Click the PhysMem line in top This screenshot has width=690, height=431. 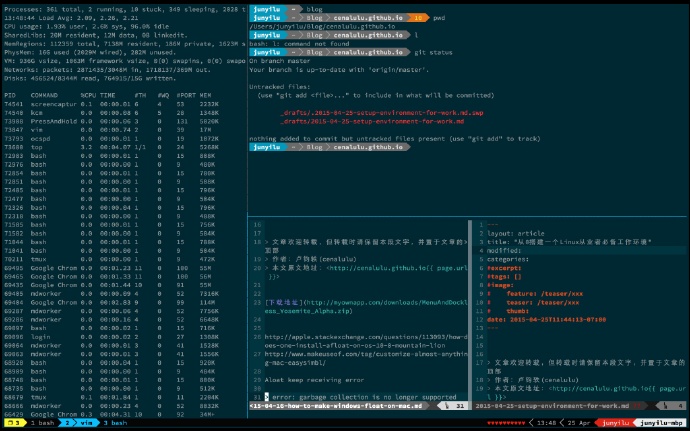(x=90, y=52)
